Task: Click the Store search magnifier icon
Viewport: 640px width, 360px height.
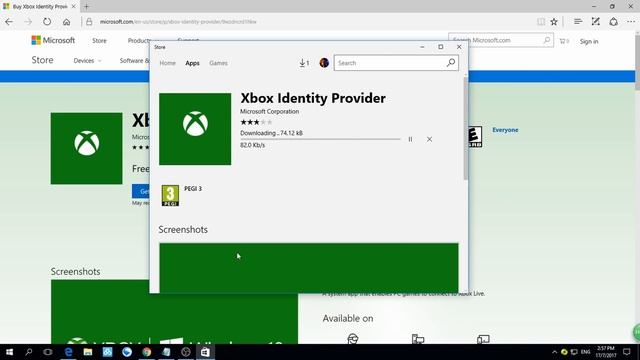Action: [x=451, y=63]
